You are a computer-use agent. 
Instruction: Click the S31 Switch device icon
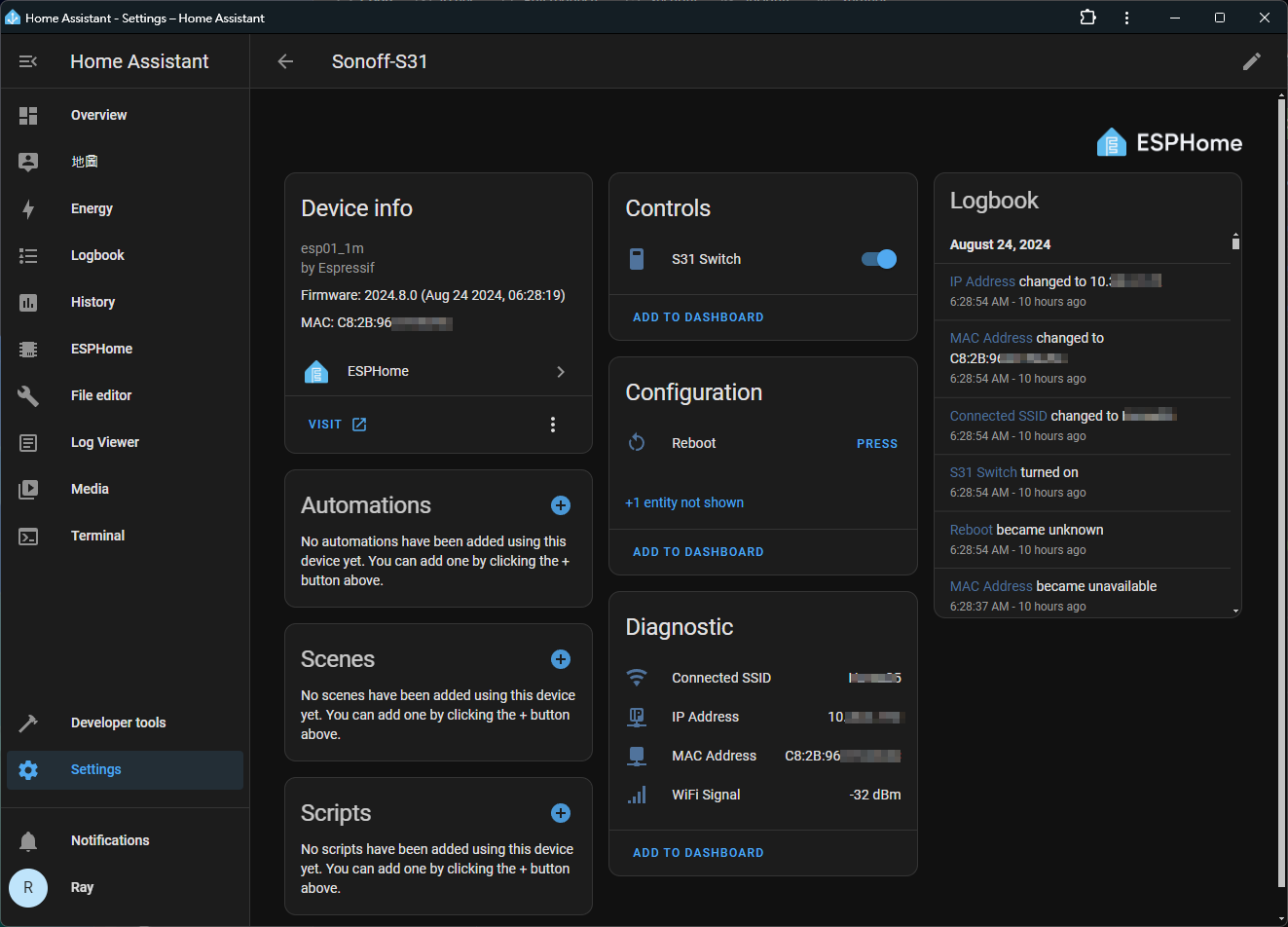tap(637, 259)
